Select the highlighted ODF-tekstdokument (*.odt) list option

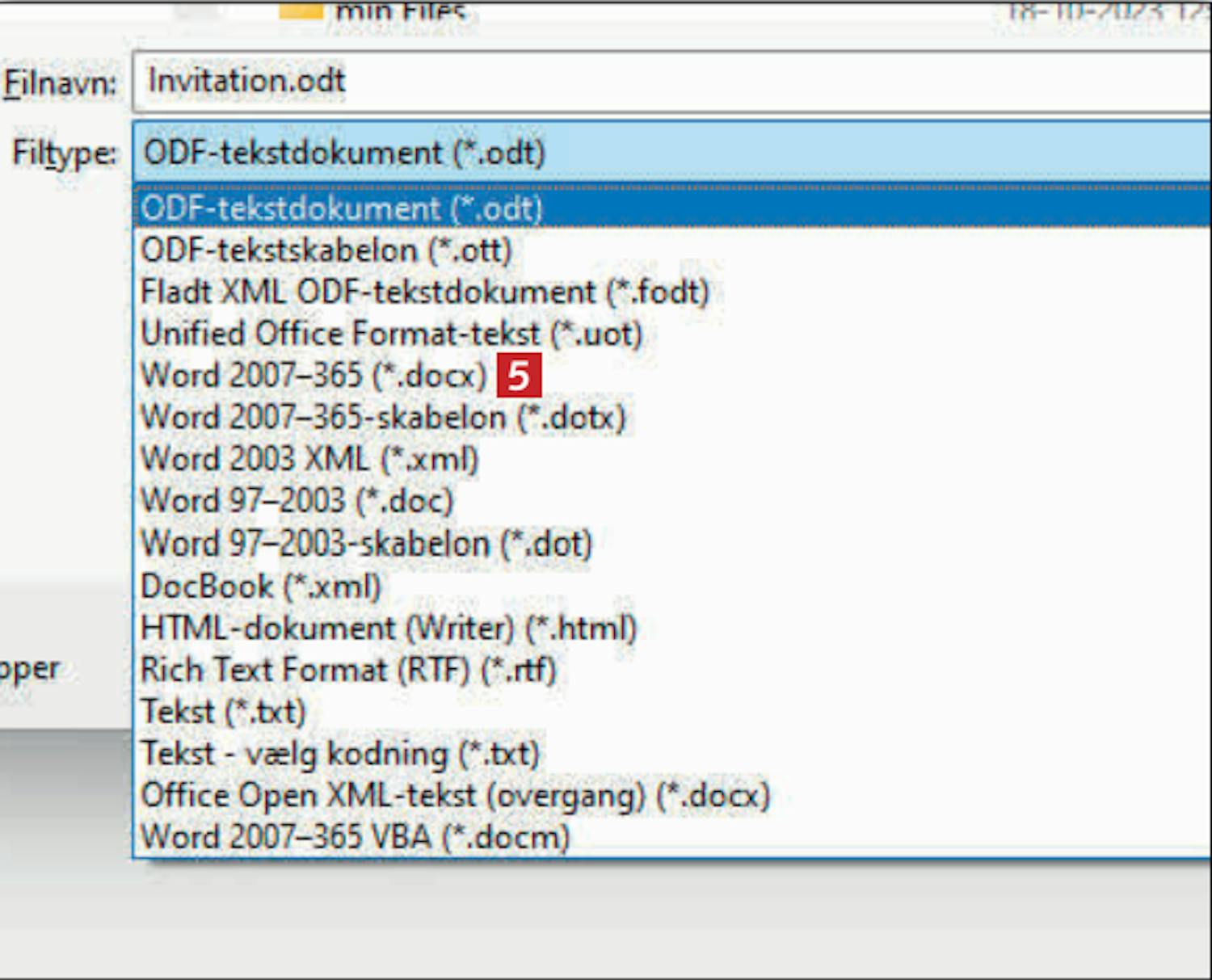click(672, 208)
